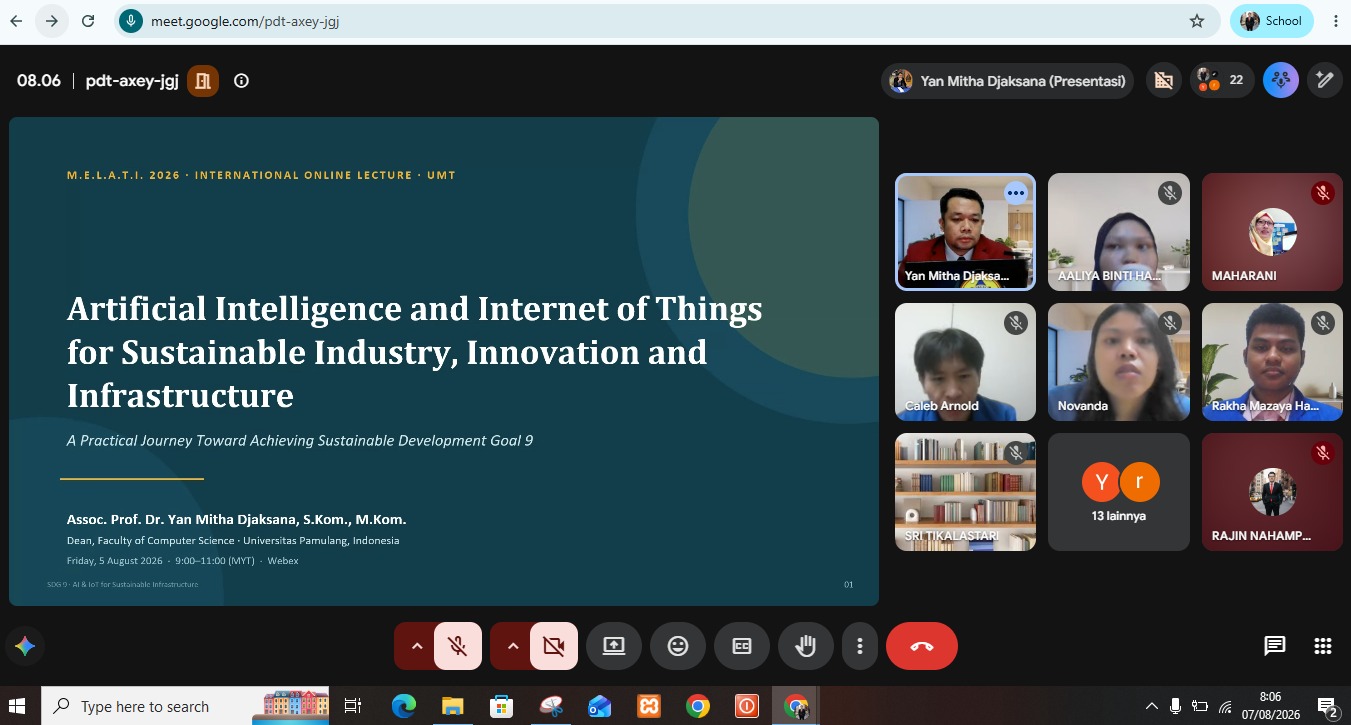This screenshot has width=1351, height=725.
Task: Turn on your camera
Action: 554,646
